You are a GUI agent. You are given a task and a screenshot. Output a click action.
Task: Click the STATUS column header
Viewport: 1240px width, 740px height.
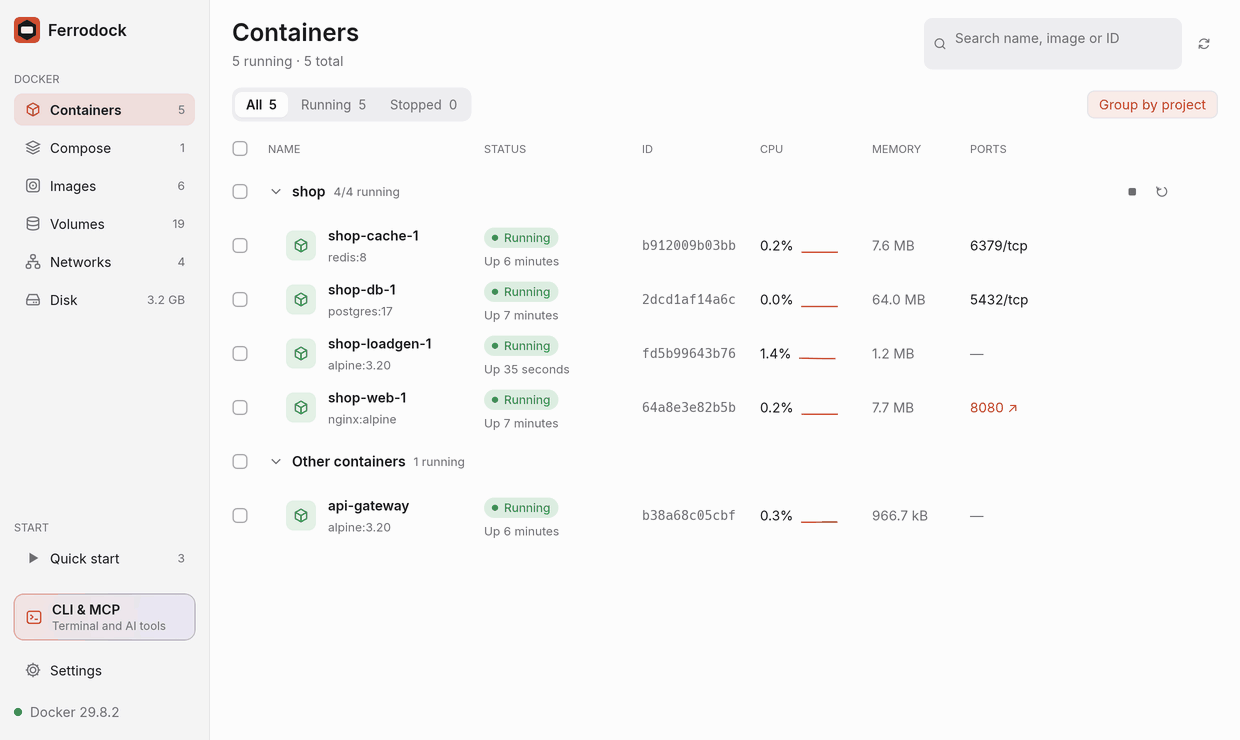[505, 149]
